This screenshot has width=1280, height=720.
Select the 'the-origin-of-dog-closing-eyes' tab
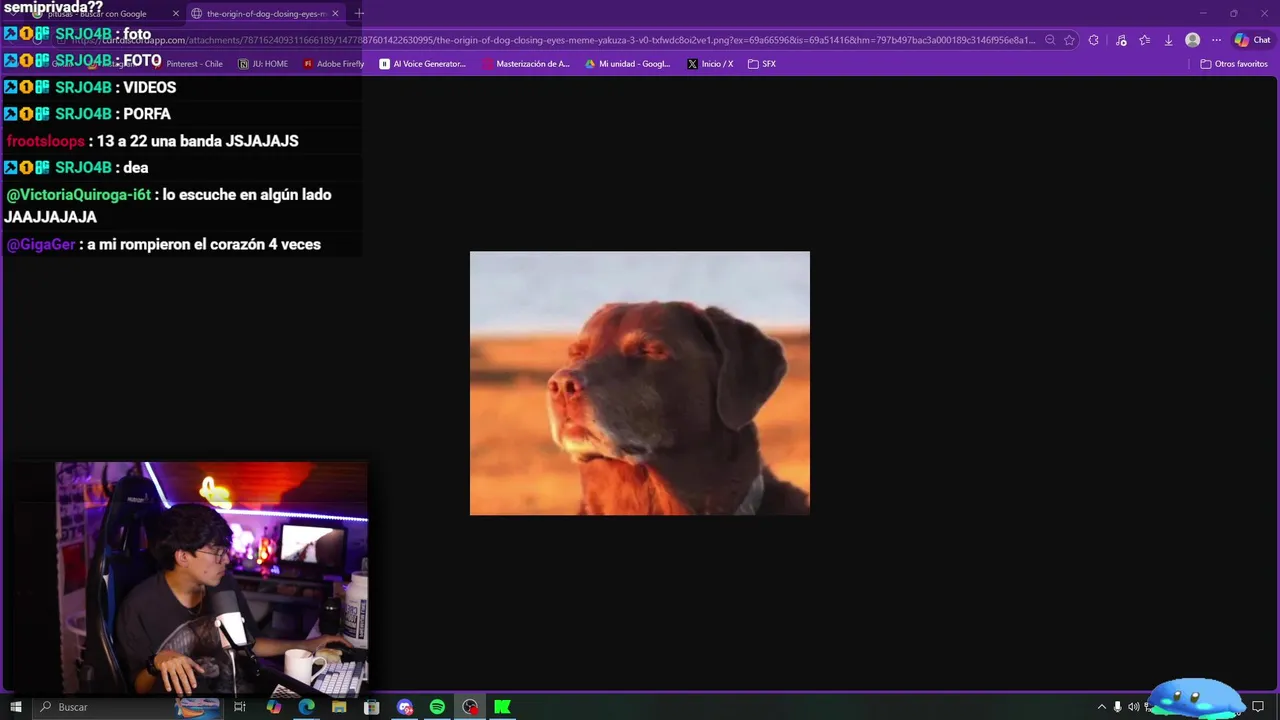[266, 14]
